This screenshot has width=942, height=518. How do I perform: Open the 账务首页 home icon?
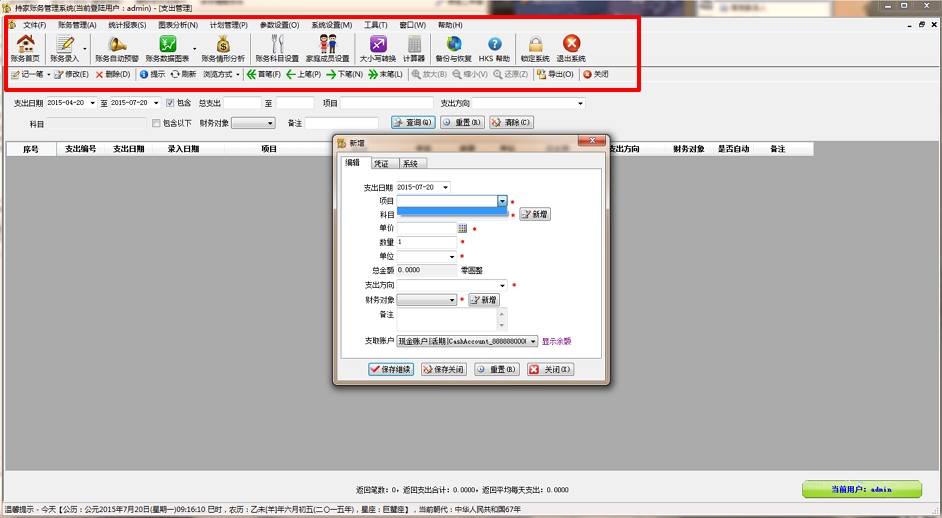25,49
